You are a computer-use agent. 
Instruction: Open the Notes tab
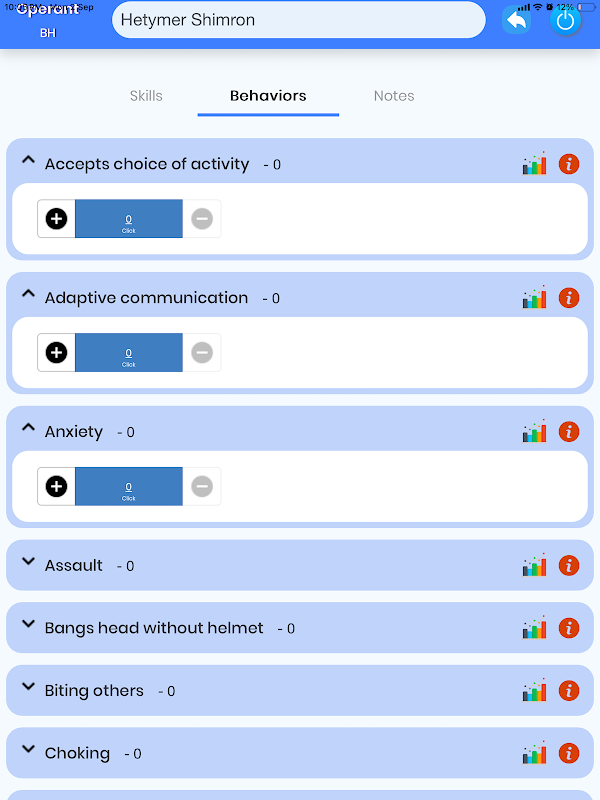tap(394, 96)
